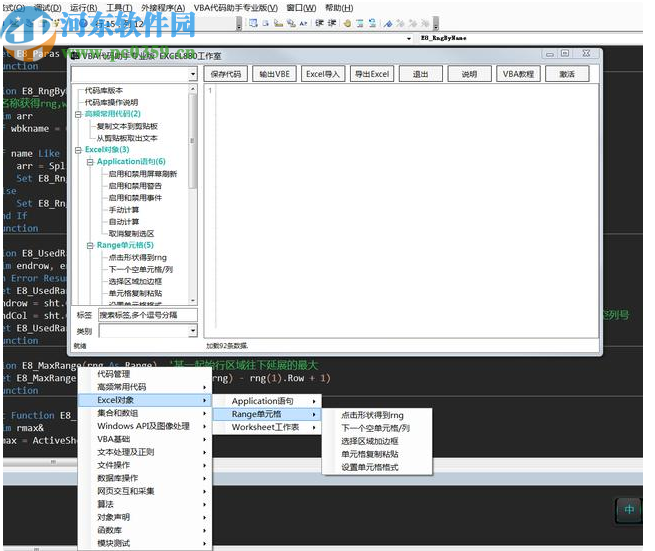Click the Next Bookmark toolbar icon
The image size is (655, 551).
(x=401, y=23)
